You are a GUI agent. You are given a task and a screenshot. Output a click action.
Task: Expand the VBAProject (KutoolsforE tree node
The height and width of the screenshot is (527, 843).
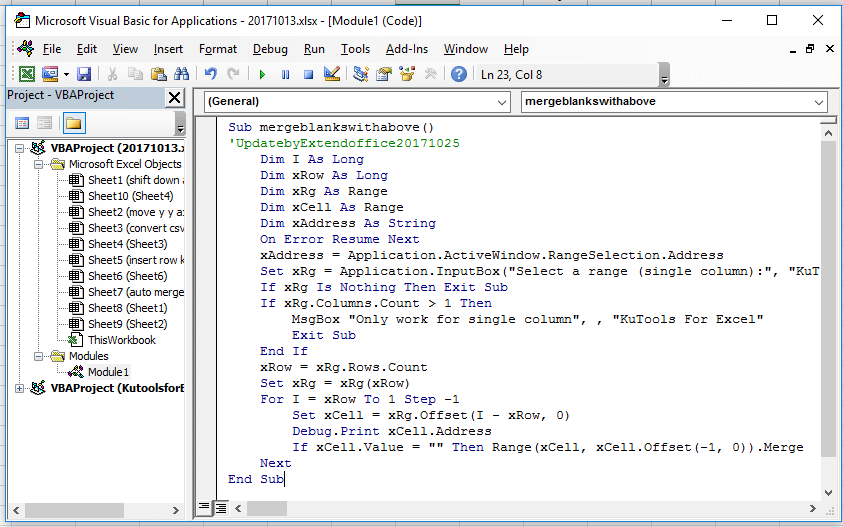[x=21, y=388]
